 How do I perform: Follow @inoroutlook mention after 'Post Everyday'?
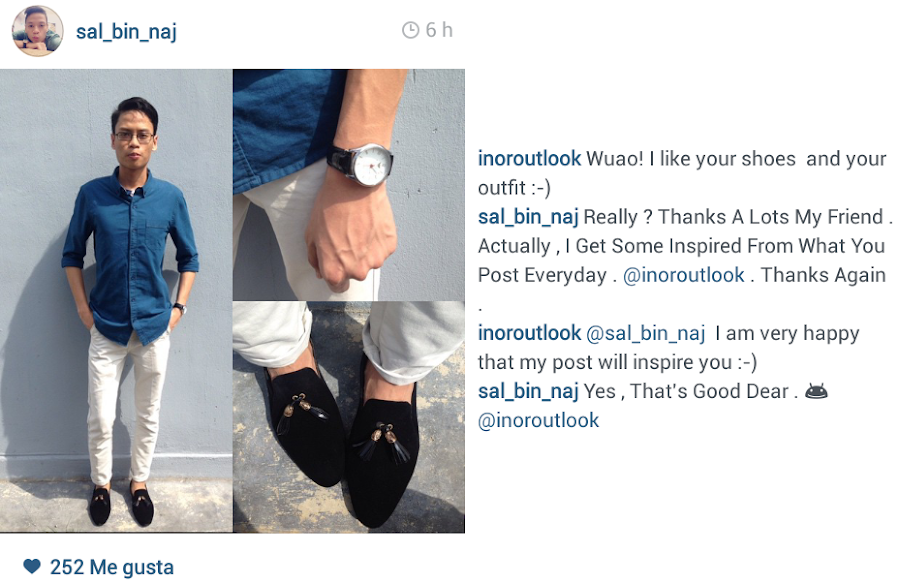[684, 275]
